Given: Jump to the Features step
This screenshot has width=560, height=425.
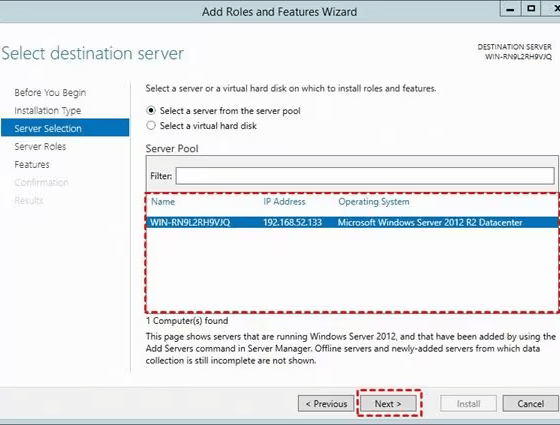Looking at the screenshot, I should pos(32,165).
